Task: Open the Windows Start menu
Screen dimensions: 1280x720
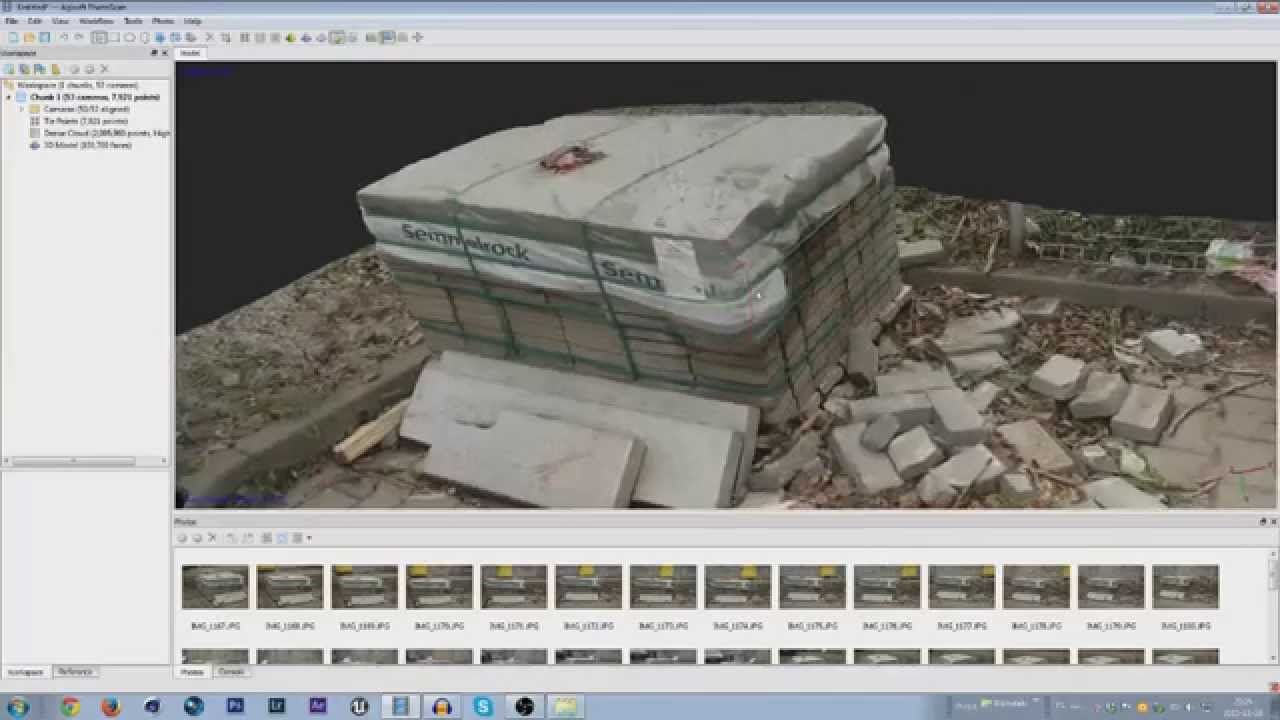Action: coord(18,706)
